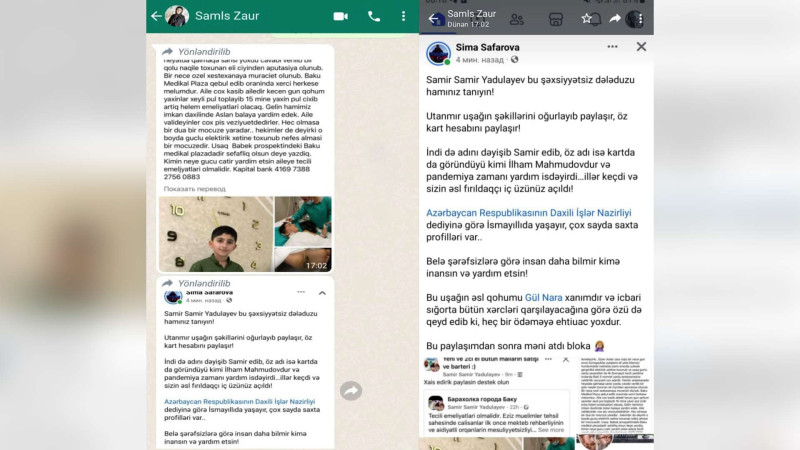Click the globe public-audience icon on the post
This screenshot has width=800, height=450.
(x=514, y=60)
